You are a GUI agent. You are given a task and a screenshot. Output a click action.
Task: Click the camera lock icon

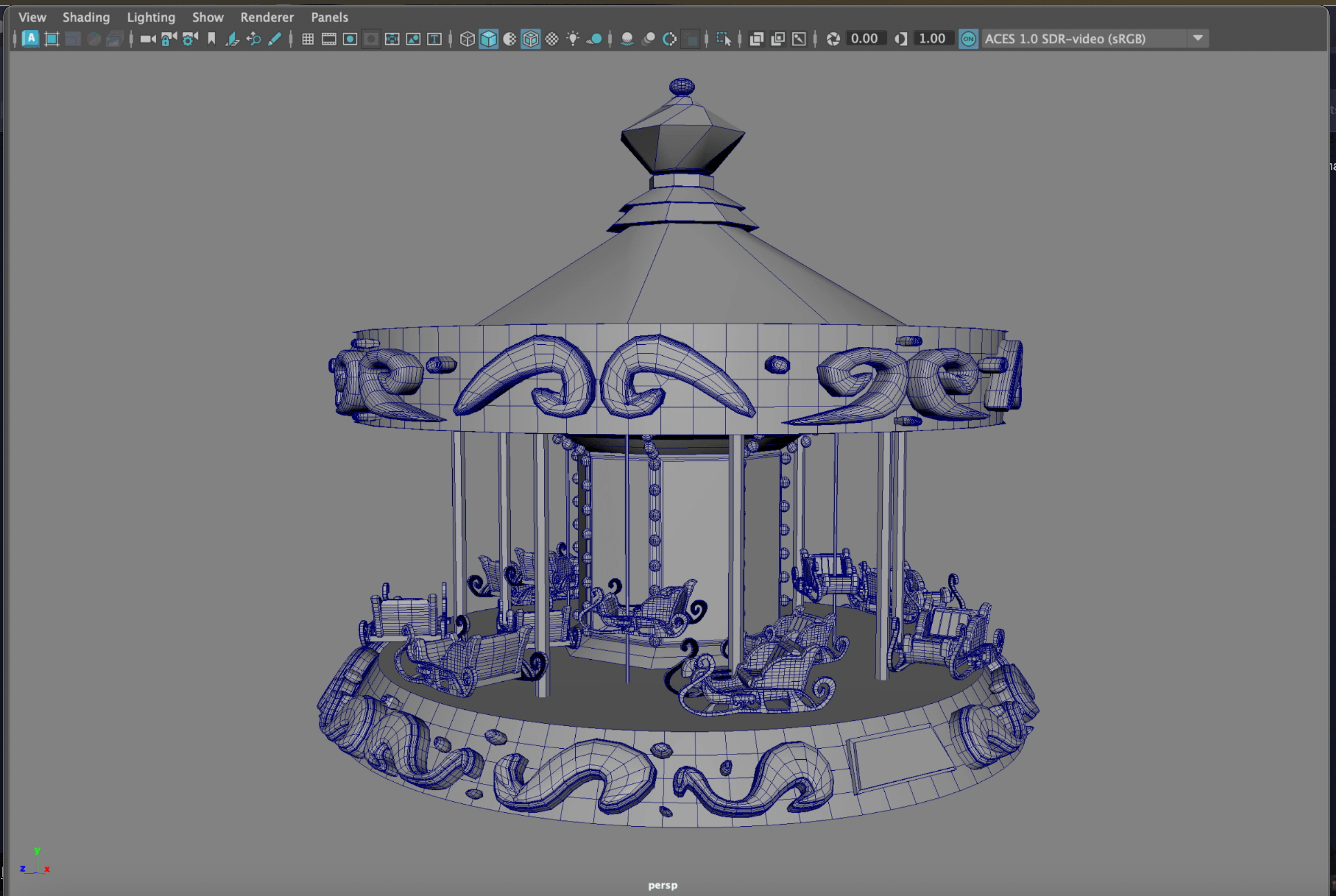click(169, 39)
